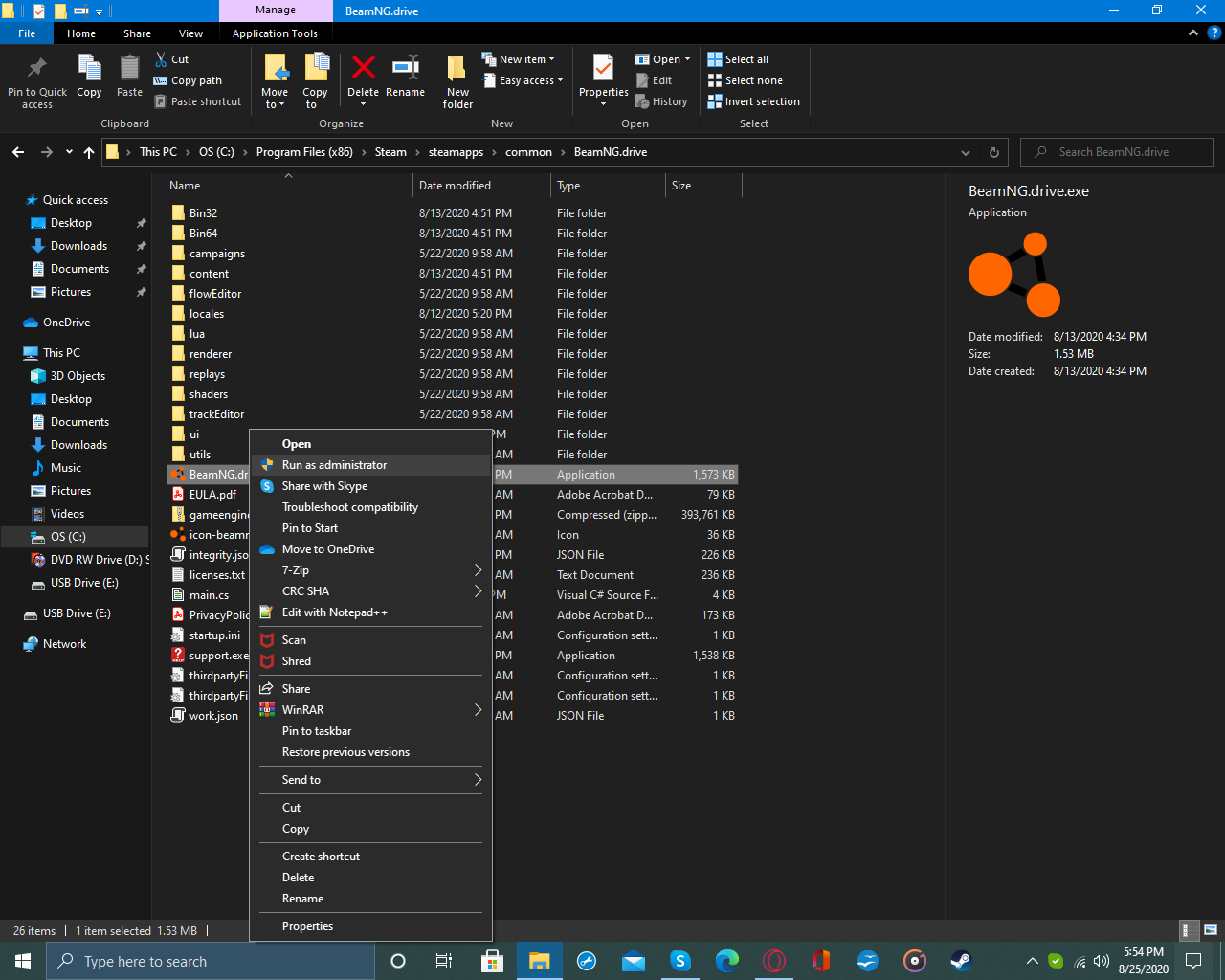Click the Properties checkmark icon in ribbon
This screenshot has height=980, width=1225.
[603, 68]
